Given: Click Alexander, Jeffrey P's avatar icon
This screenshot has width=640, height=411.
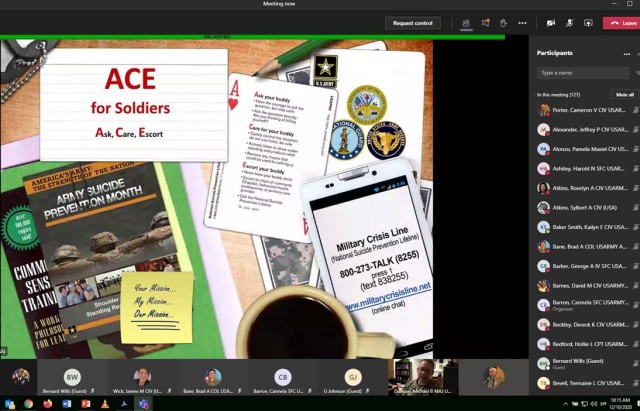Looking at the screenshot, I should [x=543, y=130].
